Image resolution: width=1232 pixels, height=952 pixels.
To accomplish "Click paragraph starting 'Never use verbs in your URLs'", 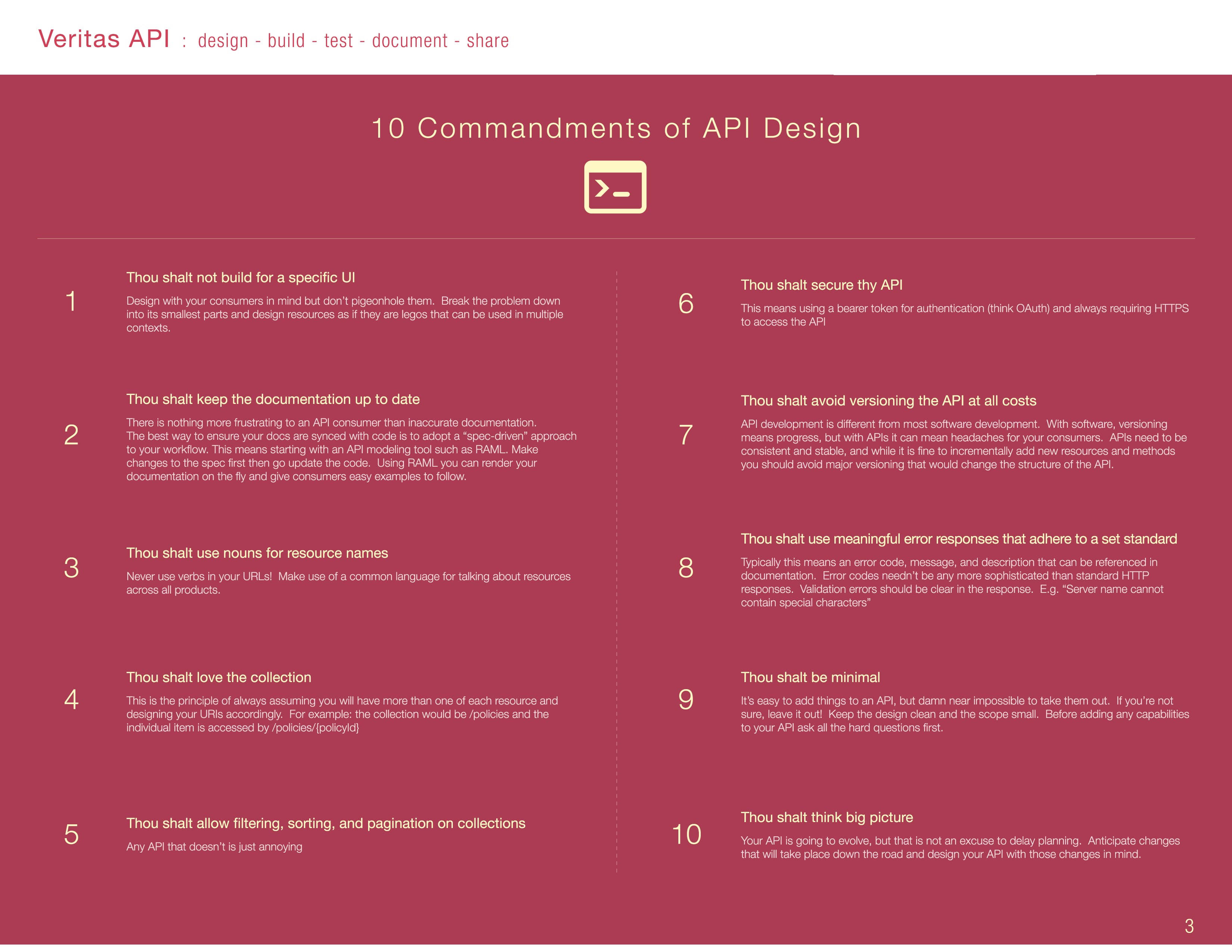I will 348,583.
